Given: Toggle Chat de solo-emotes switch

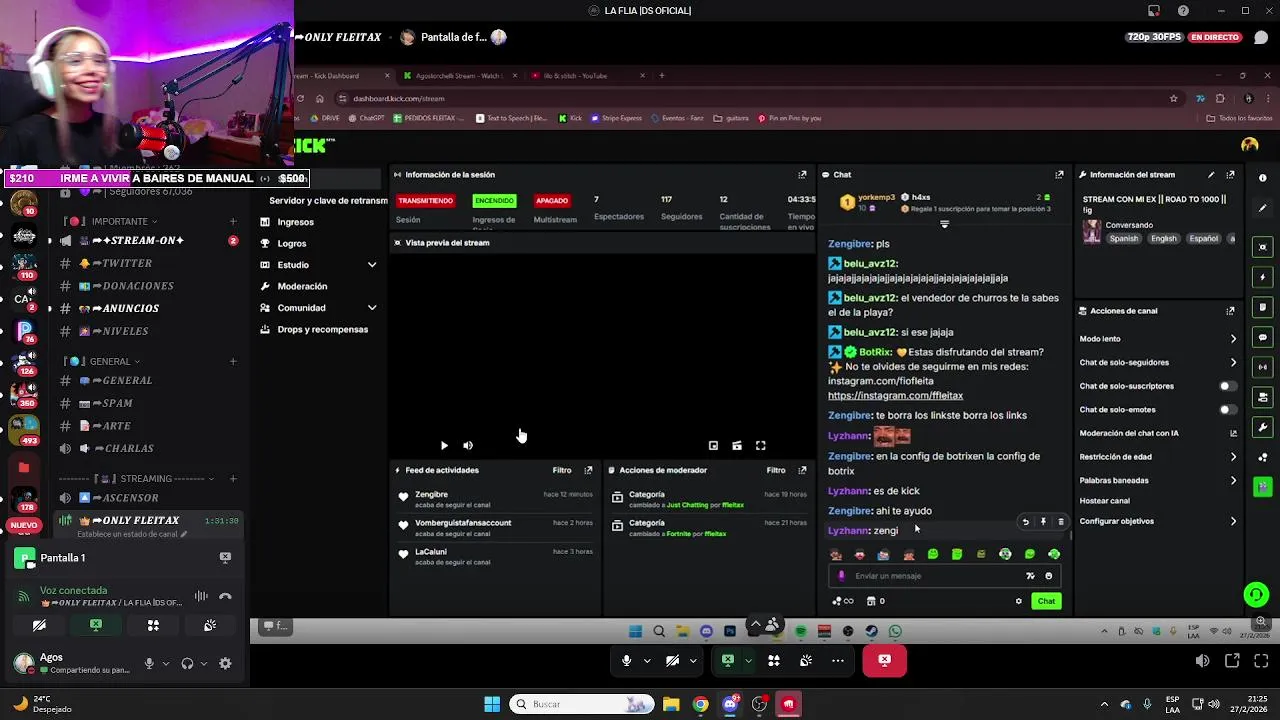Looking at the screenshot, I should tap(1227, 410).
